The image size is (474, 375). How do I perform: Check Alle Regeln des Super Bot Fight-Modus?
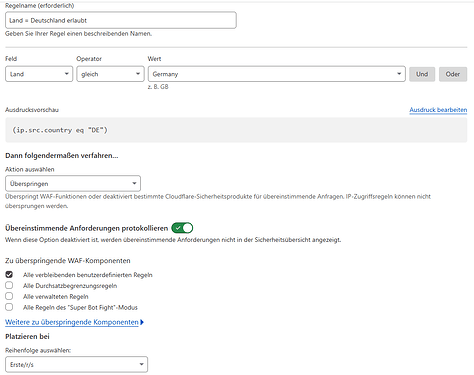(x=9, y=307)
